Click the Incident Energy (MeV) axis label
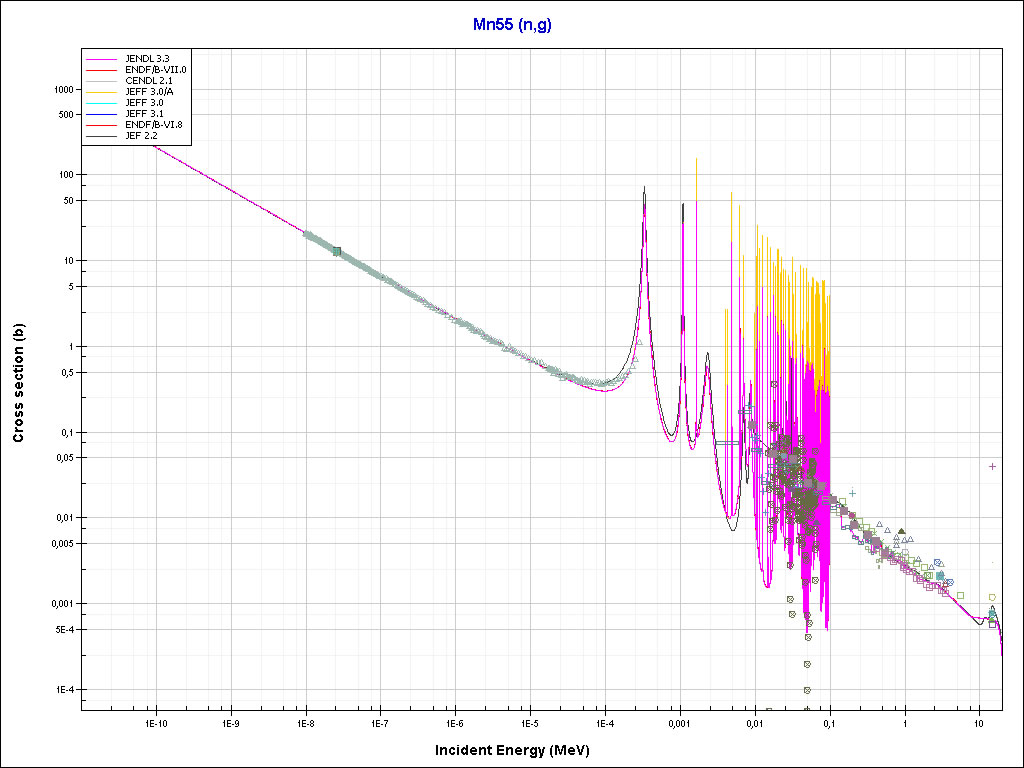 519,750
